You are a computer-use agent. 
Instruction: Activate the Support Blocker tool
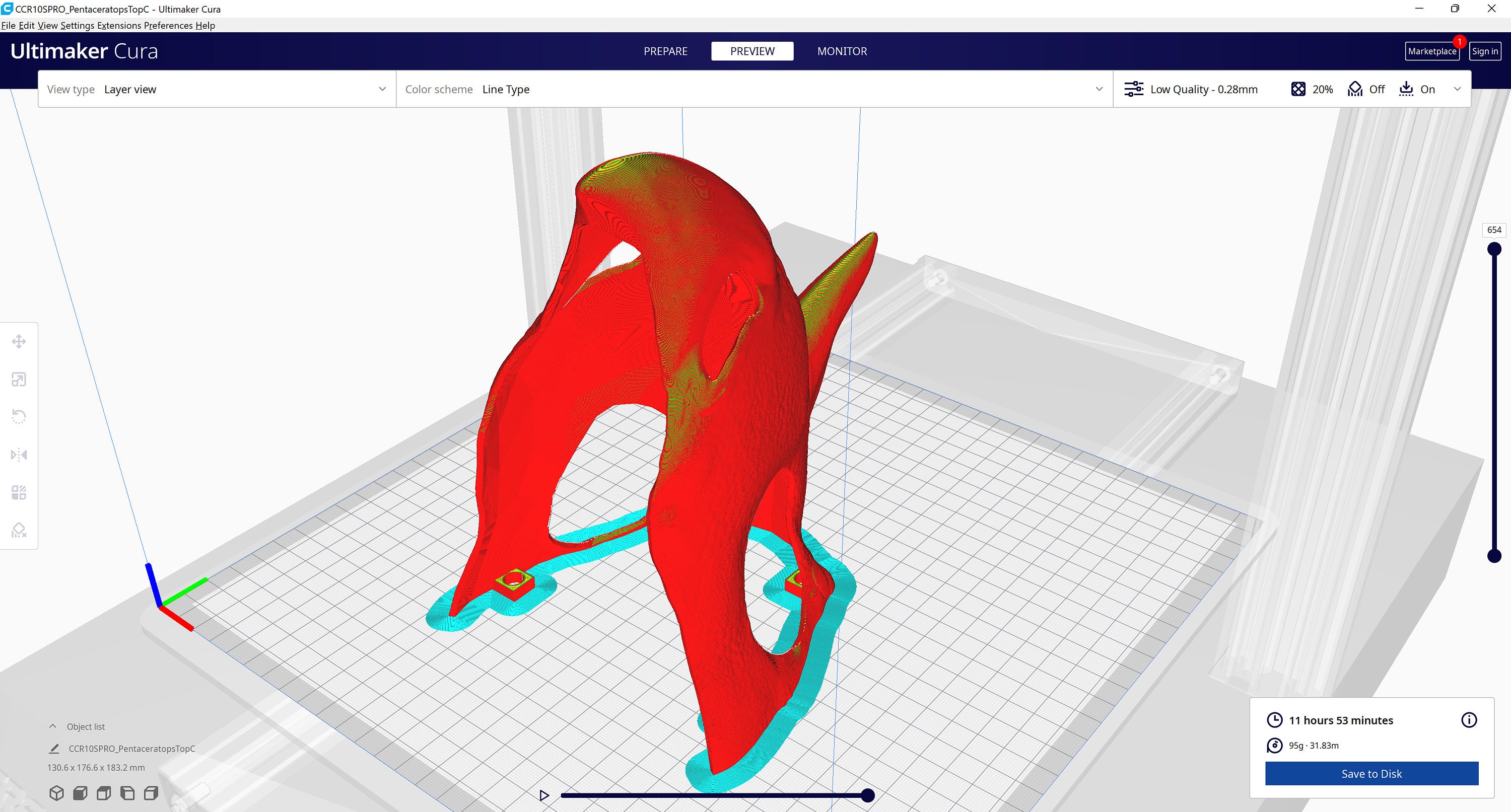click(19, 530)
